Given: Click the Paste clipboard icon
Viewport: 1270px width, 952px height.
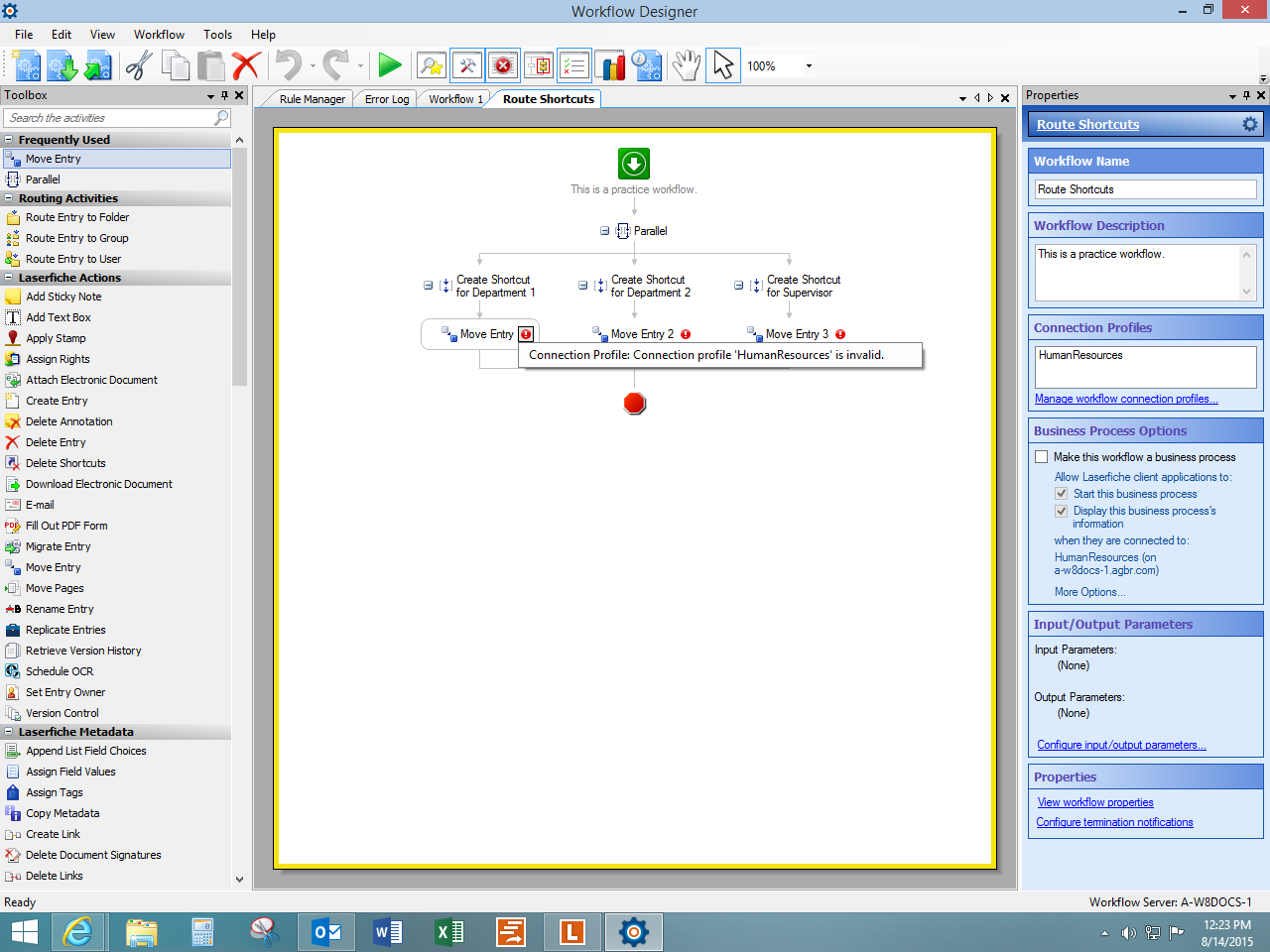Looking at the screenshot, I should pyautogui.click(x=211, y=66).
